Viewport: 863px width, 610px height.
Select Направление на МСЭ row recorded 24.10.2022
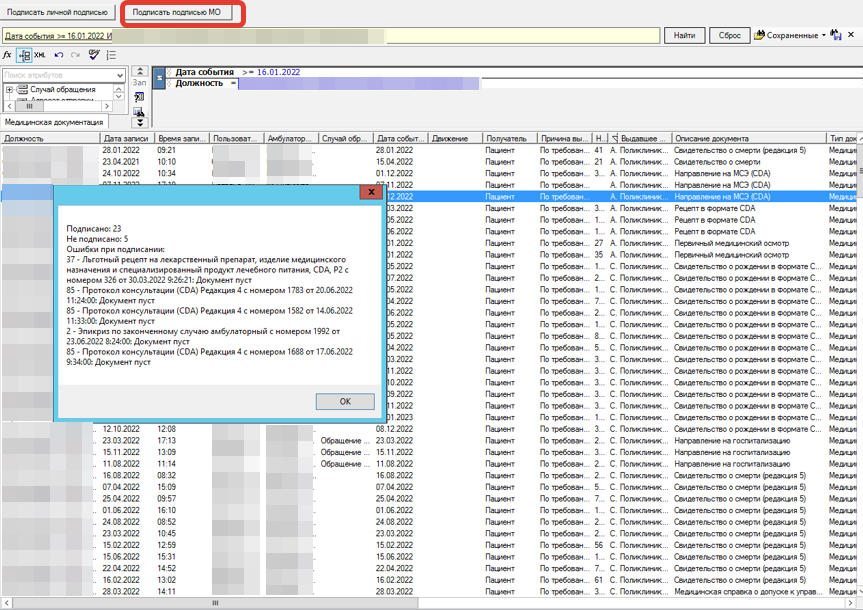point(428,173)
